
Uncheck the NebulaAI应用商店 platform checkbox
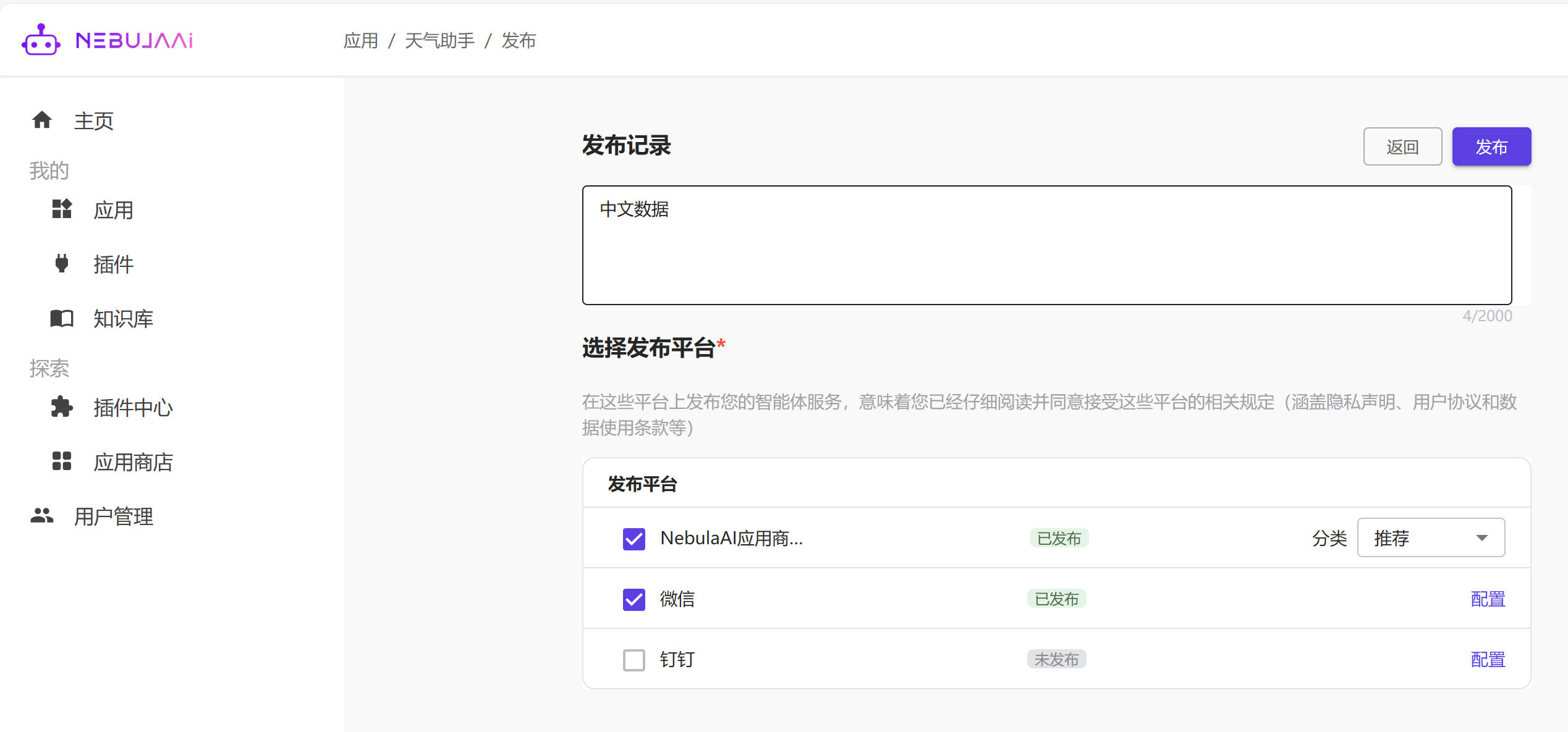634,539
